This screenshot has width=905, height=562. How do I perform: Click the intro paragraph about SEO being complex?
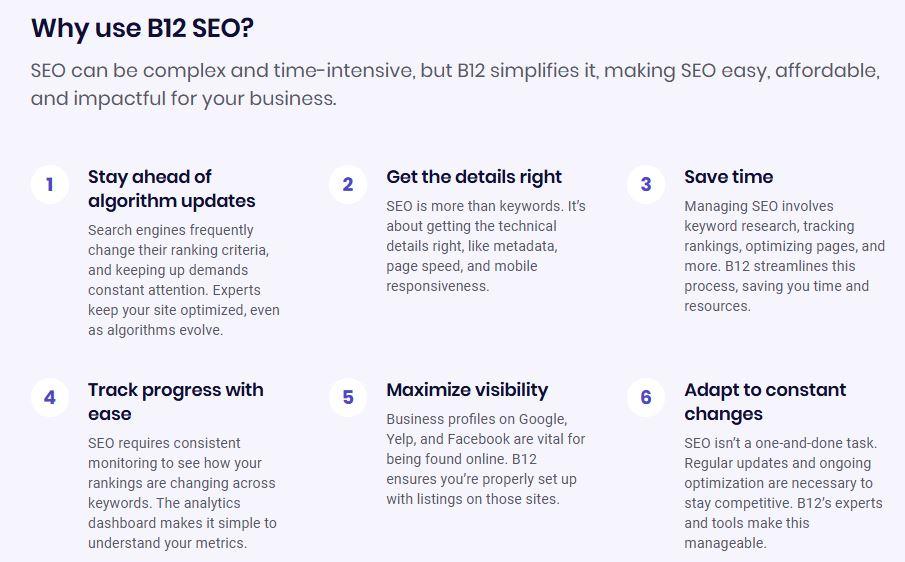click(x=455, y=85)
